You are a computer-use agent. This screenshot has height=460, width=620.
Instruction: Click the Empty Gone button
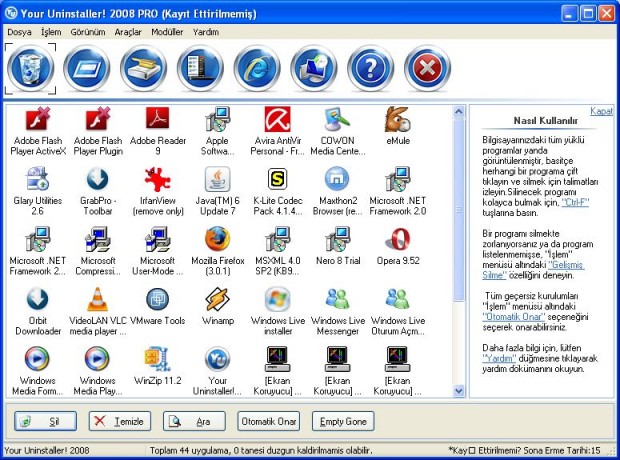coord(343,421)
